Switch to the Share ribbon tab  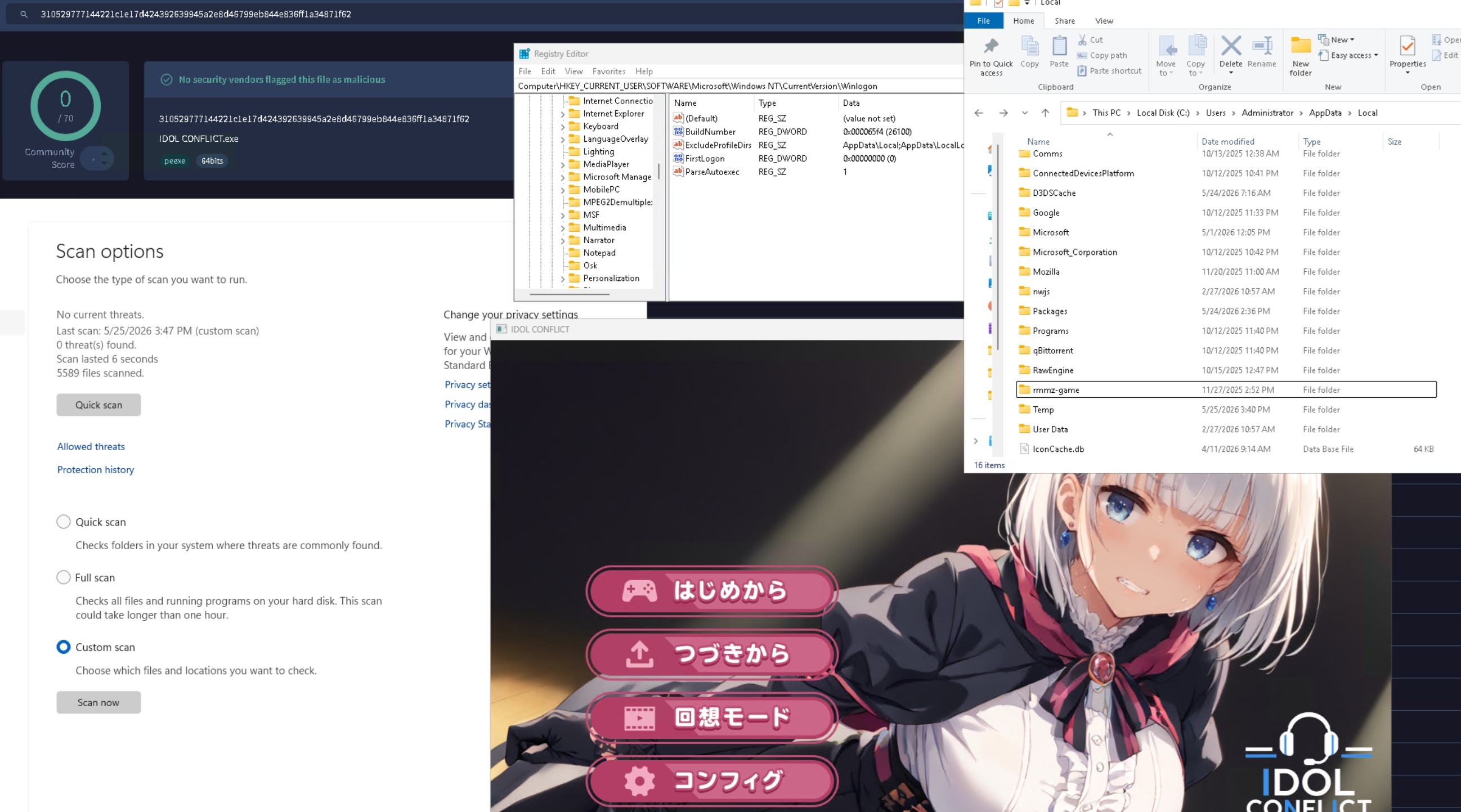pyautogui.click(x=1065, y=21)
